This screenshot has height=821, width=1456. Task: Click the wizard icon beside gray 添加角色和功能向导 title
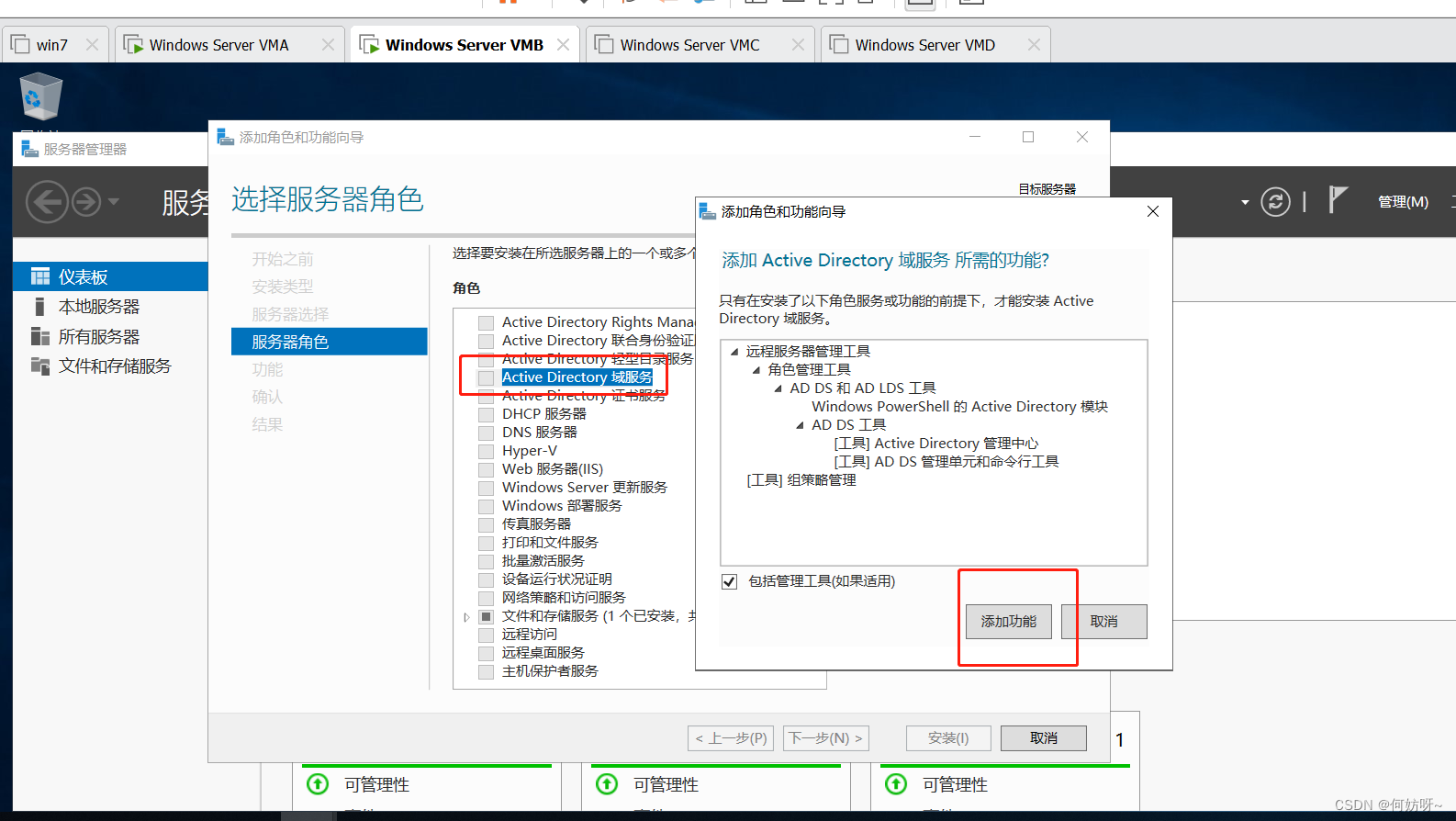tap(226, 137)
